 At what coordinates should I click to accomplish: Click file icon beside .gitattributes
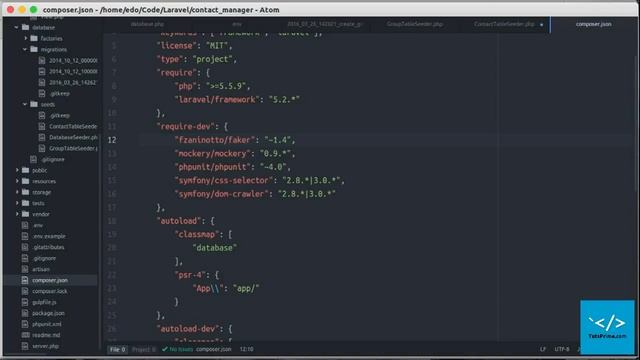tap(25, 247)
